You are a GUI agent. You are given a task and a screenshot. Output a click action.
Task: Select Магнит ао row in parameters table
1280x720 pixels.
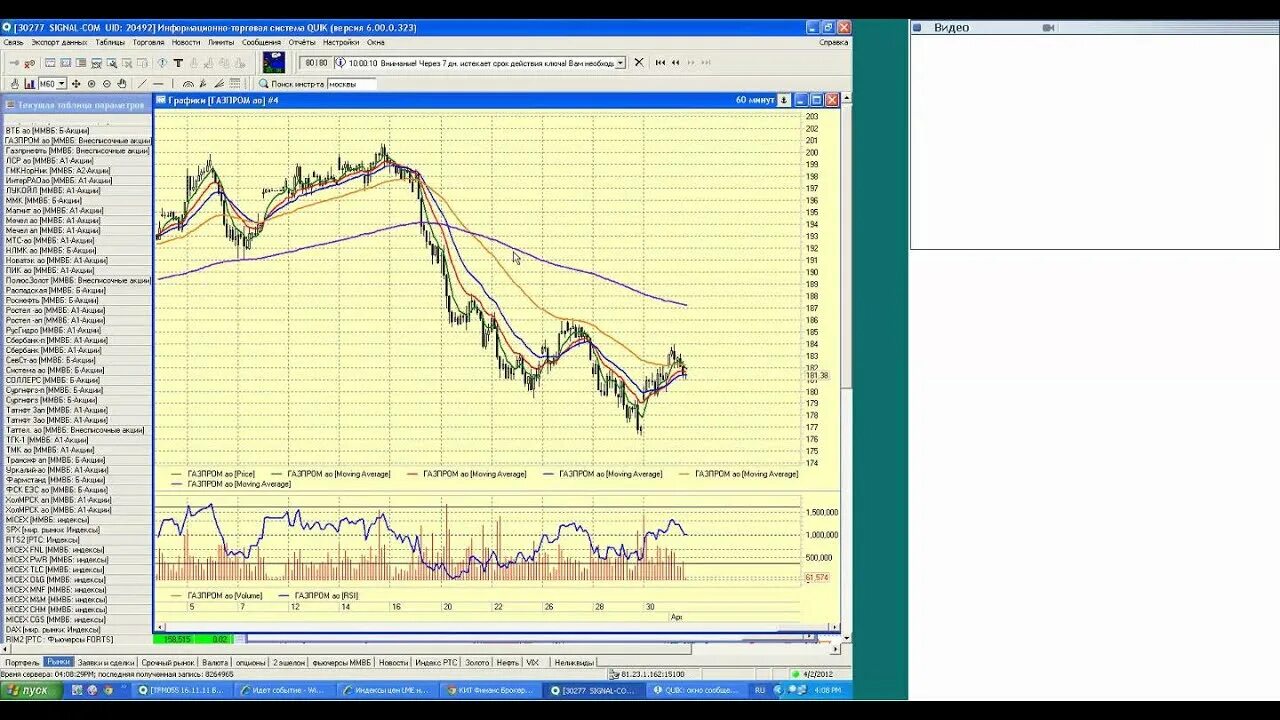click(77, 211)
